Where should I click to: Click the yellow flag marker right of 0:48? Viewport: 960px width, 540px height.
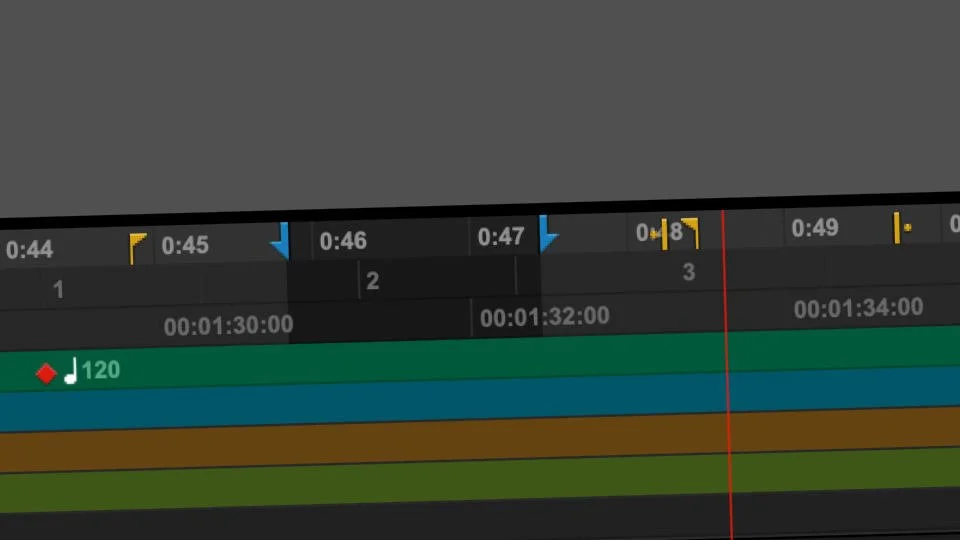pyautogui.click(x=691, y=233)
